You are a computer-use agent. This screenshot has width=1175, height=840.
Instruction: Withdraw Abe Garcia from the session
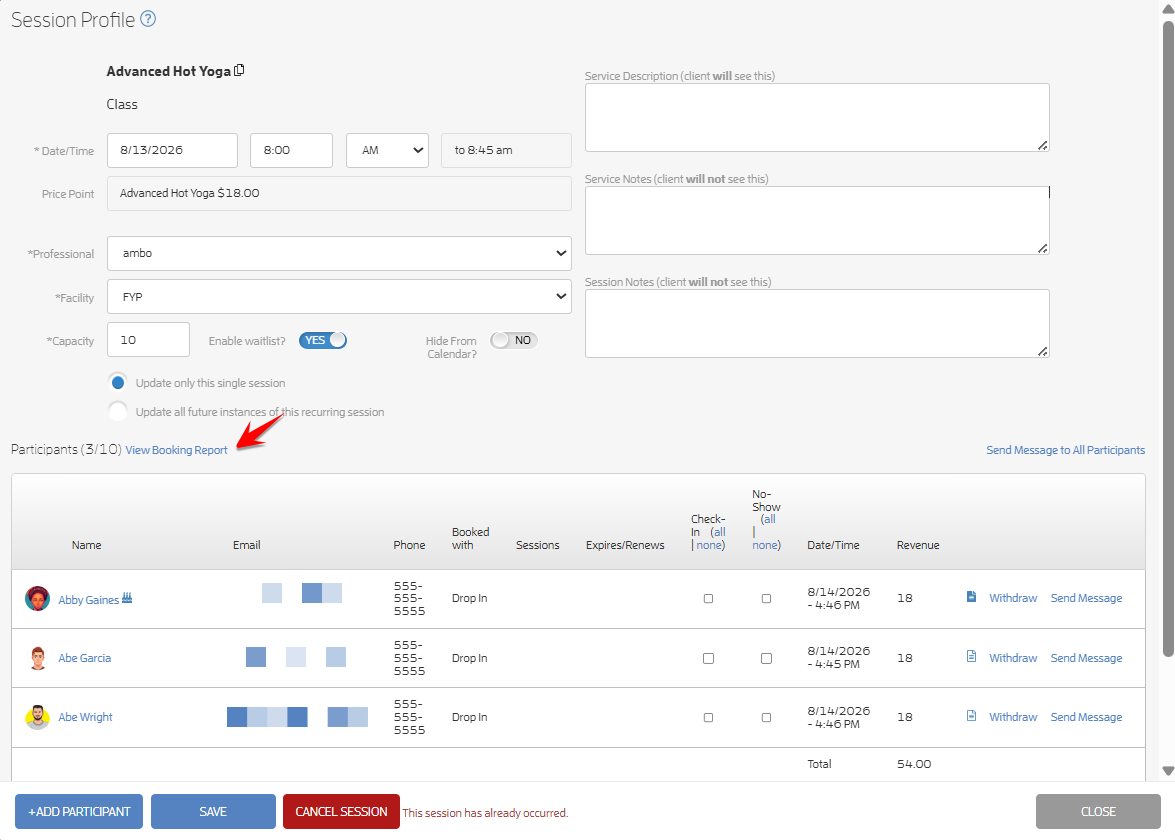[x=1012, y=658]
